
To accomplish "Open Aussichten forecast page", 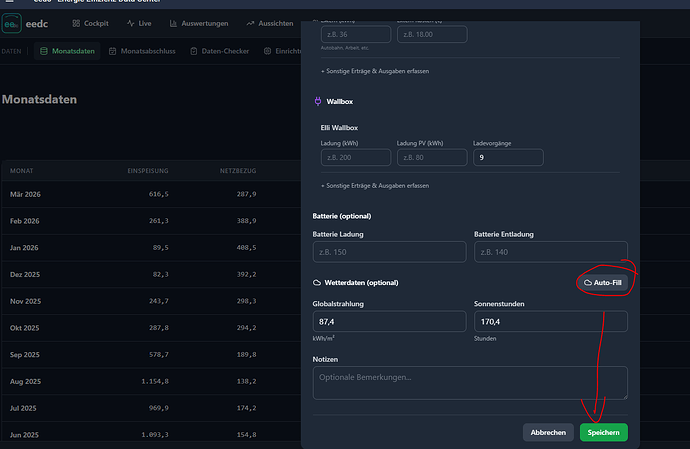I will tap(270, 23).
